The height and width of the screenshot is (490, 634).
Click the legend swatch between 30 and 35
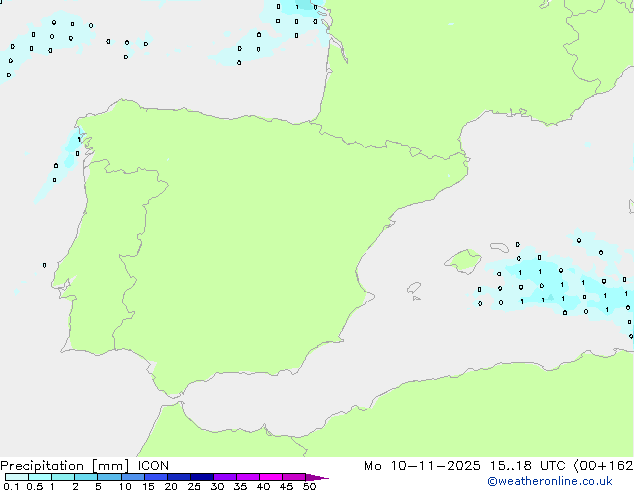tap(224, 477)
